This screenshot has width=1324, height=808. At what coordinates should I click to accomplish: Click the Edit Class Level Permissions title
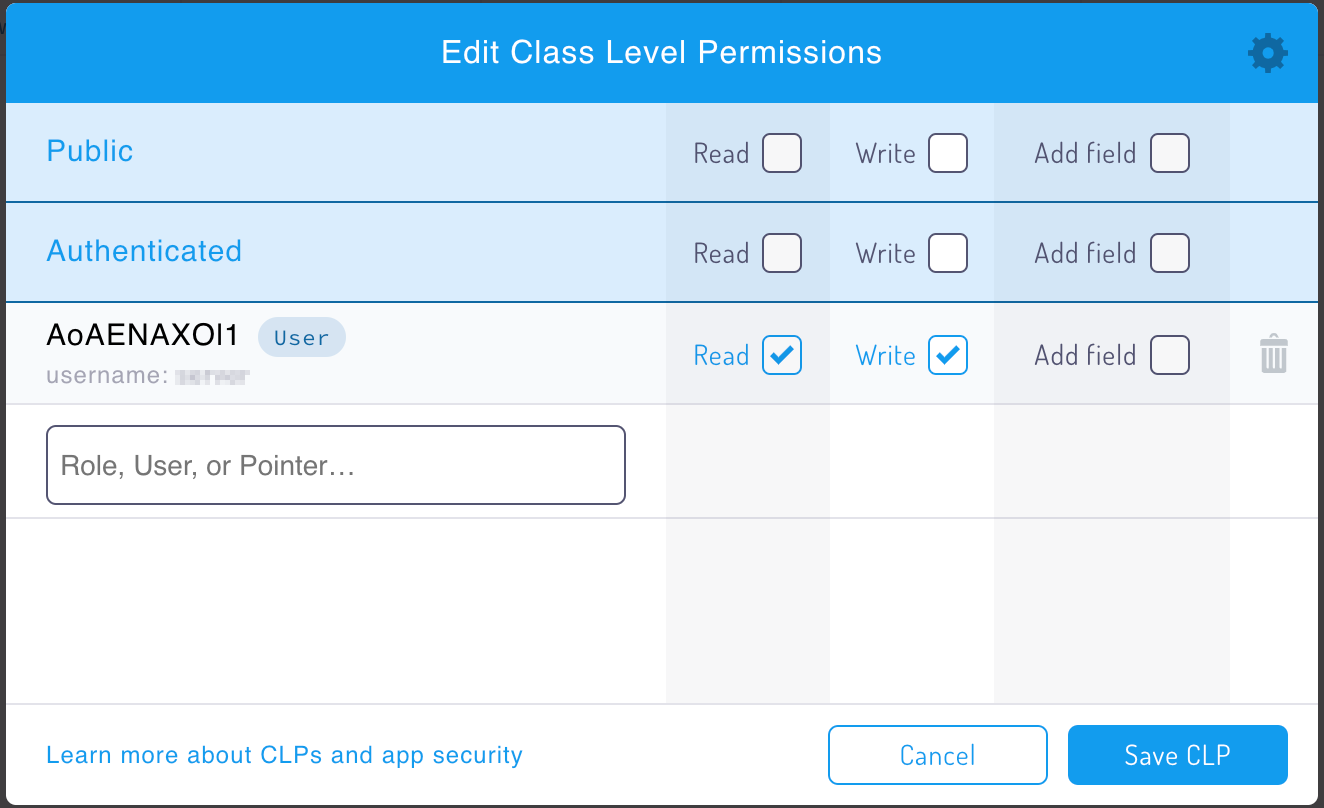pyautogui.click(x=661, y=52)
